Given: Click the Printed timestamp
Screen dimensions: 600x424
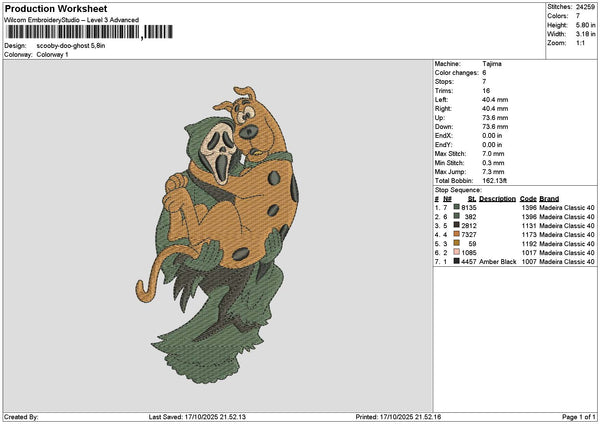Looking at the screenshot, I should point(398,417).
